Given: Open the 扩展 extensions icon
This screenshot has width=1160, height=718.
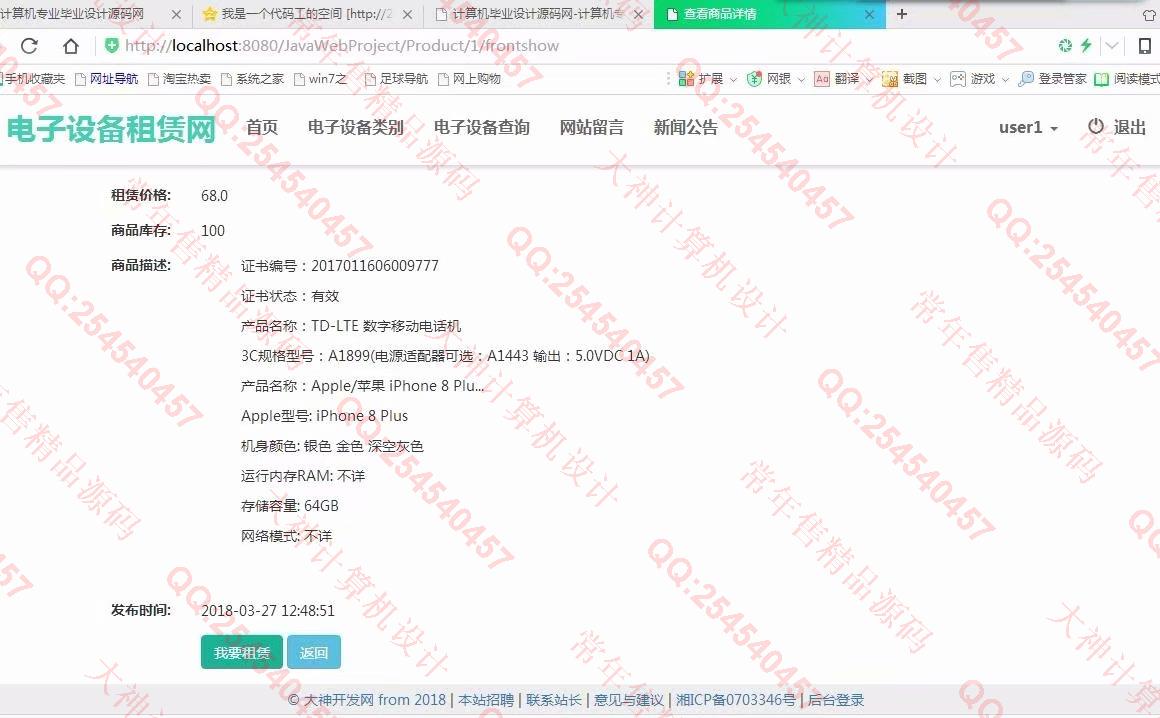Looking at the screenshot, I should click(x=686, y=78).
